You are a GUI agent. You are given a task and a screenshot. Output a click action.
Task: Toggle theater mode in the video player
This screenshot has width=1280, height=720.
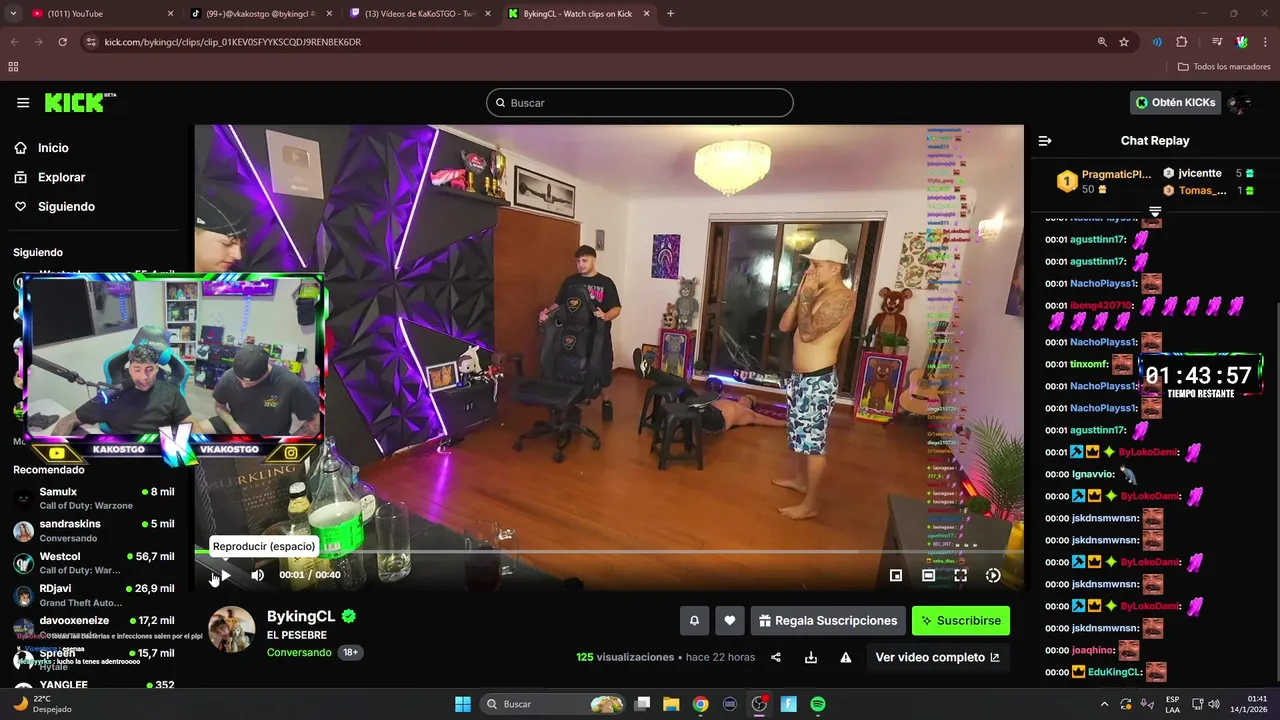click(928, 575)
